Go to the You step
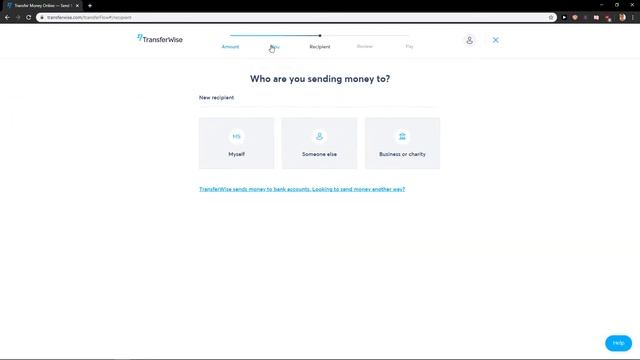Image resolution: width=640 pixels, height=360 pixels. click(x=275, y=47)
